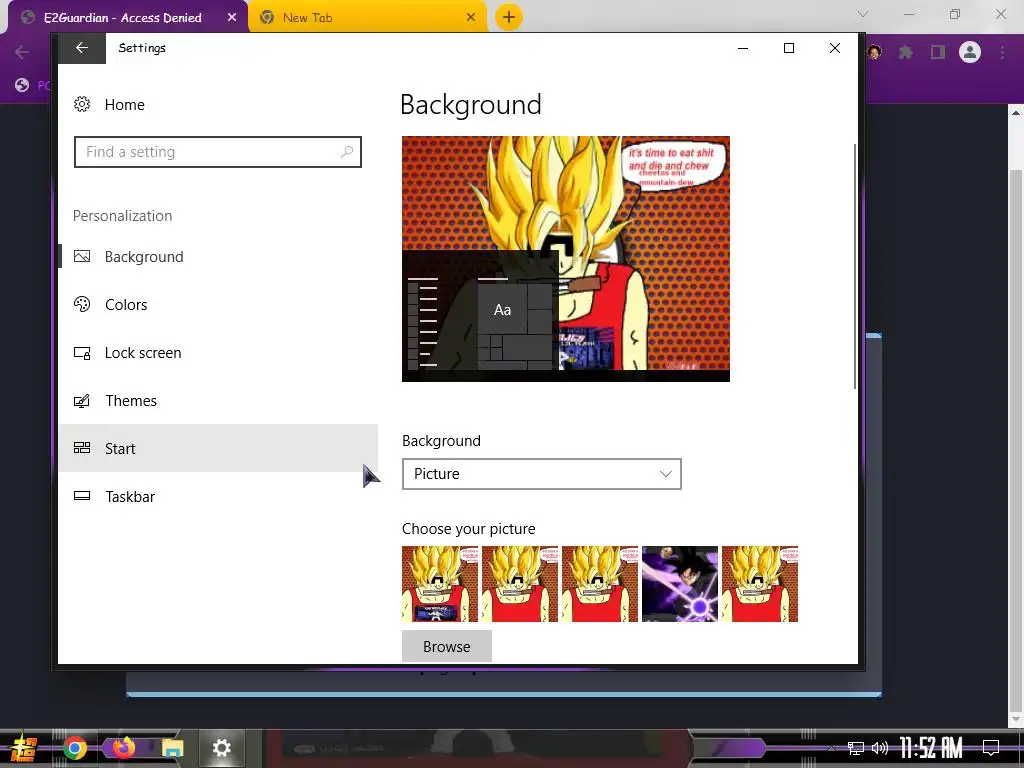Click the Settings window vertical scrollbar

(x=854, y=266)
